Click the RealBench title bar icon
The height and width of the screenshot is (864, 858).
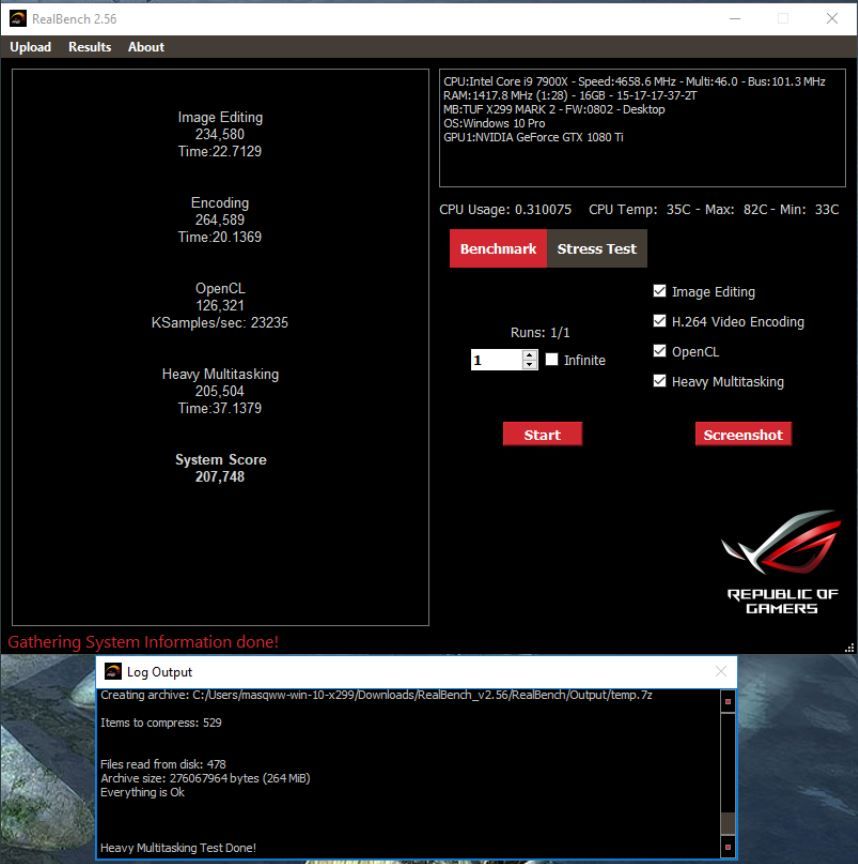pos(18,19)
